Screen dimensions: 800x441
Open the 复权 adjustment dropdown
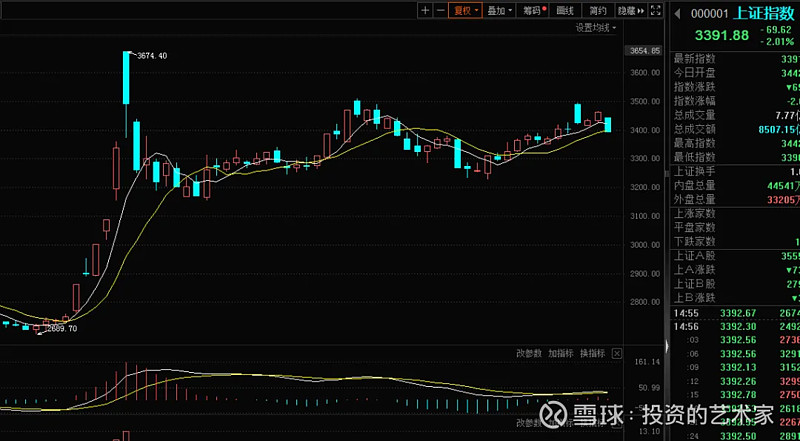465,10
